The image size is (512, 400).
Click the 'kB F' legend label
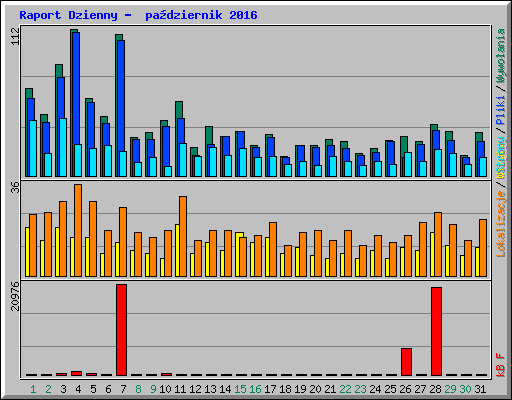[501, 365]
